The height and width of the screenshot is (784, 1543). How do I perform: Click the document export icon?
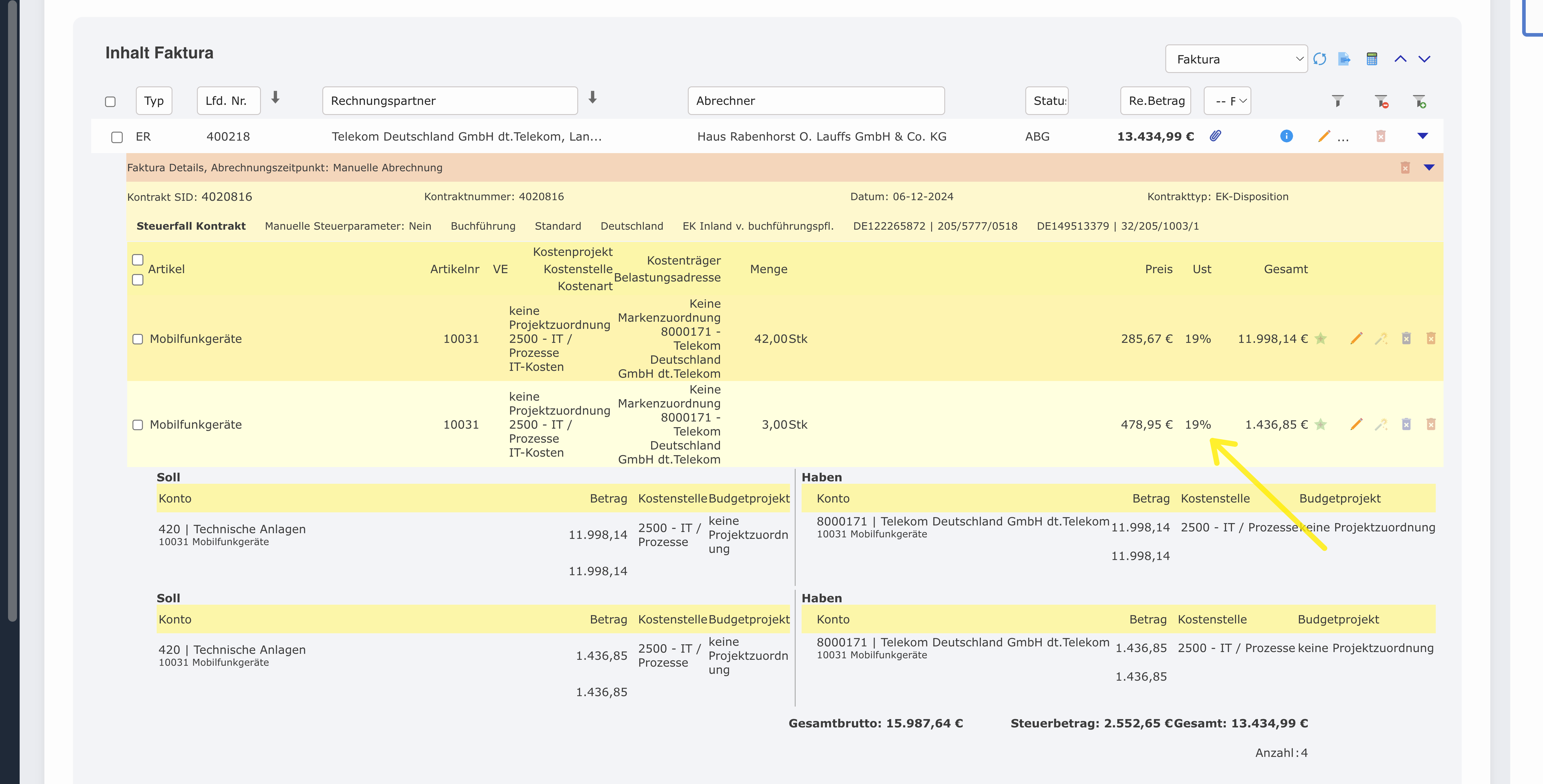[x=1344, y=59]
